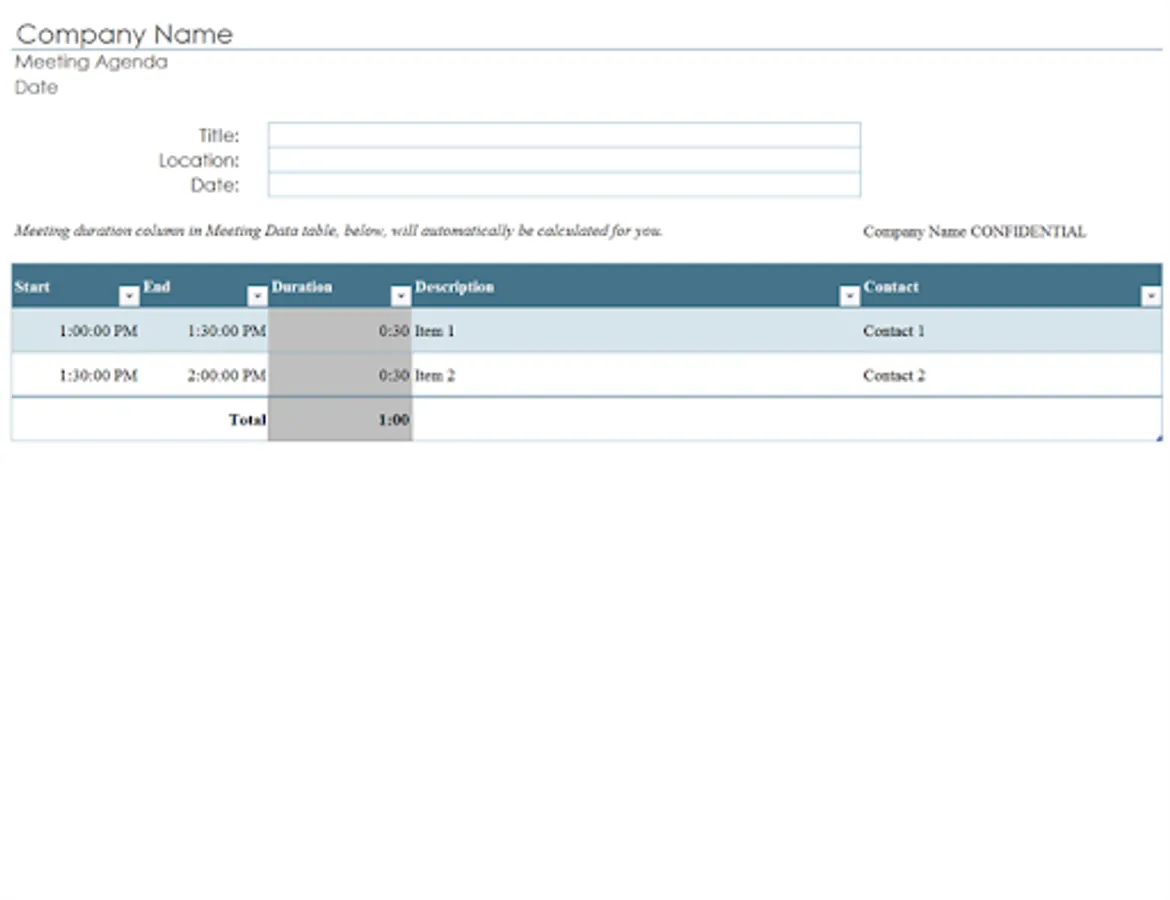This screenshot has width=1170, height=900.
Task: Select the Contact 2 cell
Action: [x=1011, y=375]
